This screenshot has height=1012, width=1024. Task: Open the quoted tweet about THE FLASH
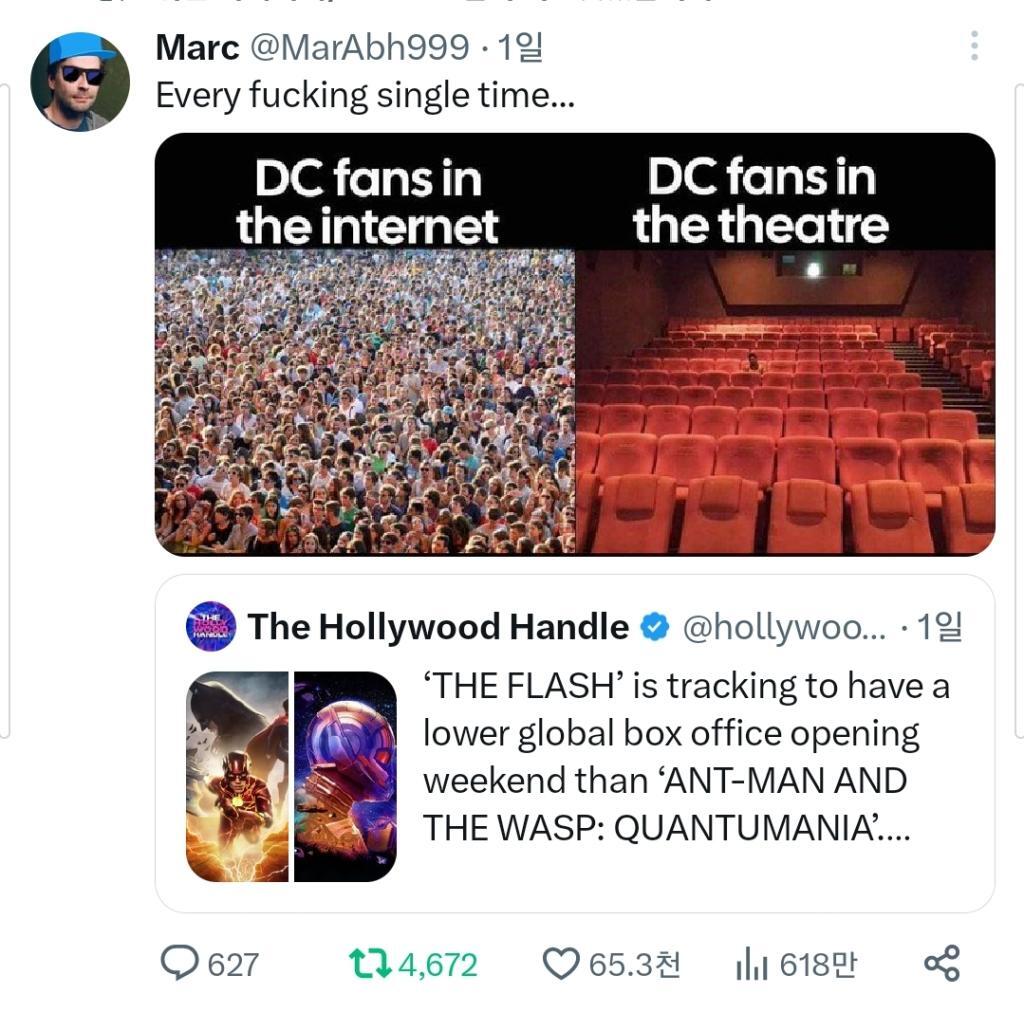pos(575,744)
